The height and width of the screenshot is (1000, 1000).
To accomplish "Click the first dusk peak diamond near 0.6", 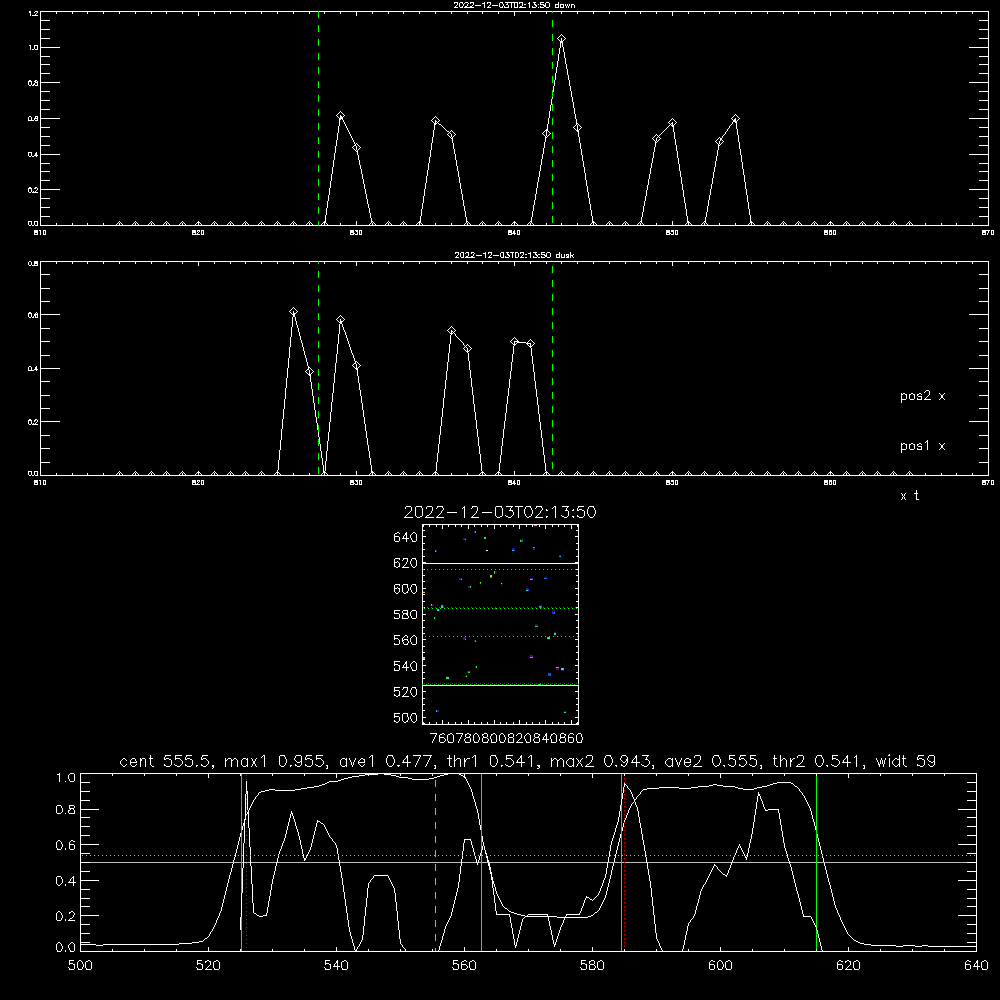I will pyautogui.click(x=293, y=312).
